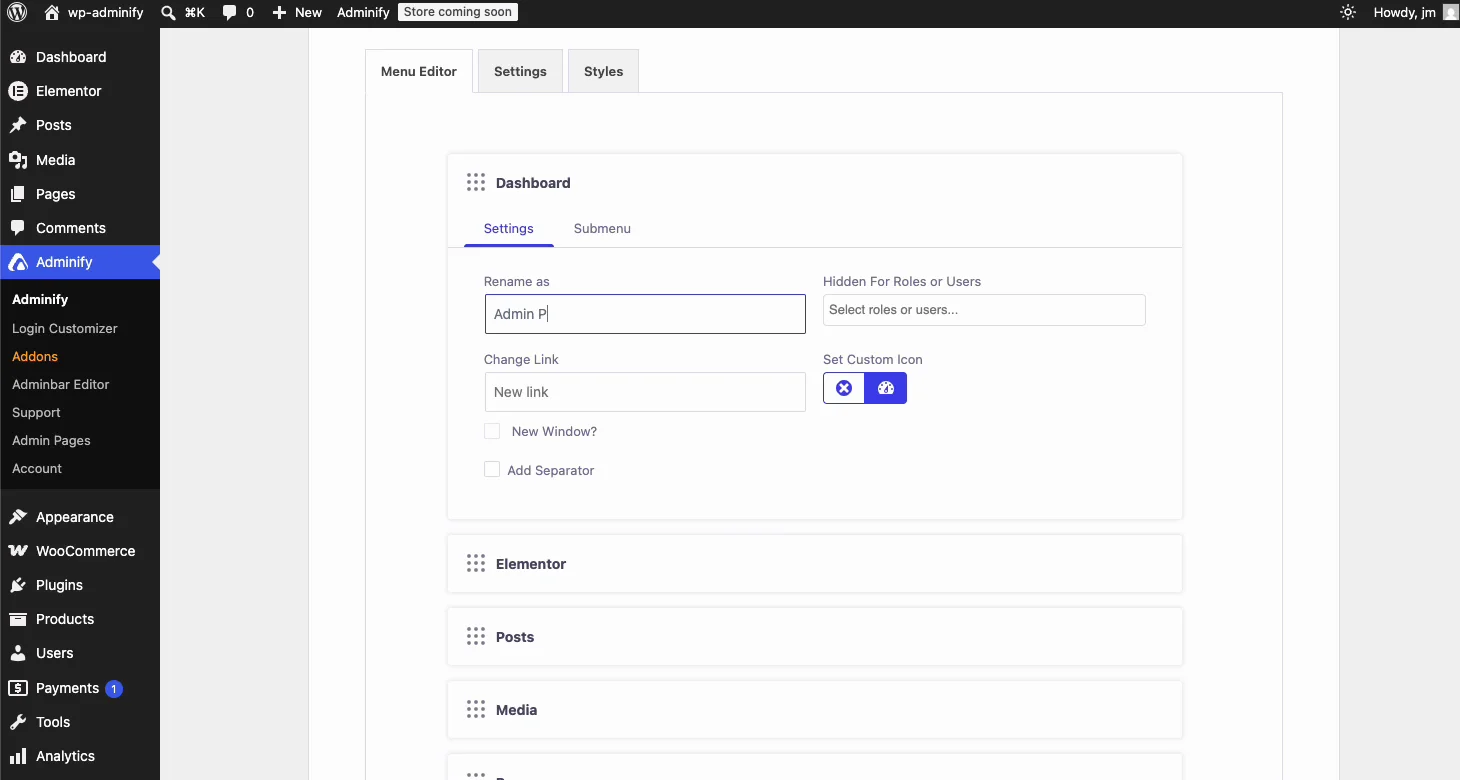This screenshot has height=780, width=1460.
Task: Click the Change Link input field
Action: 645,392
